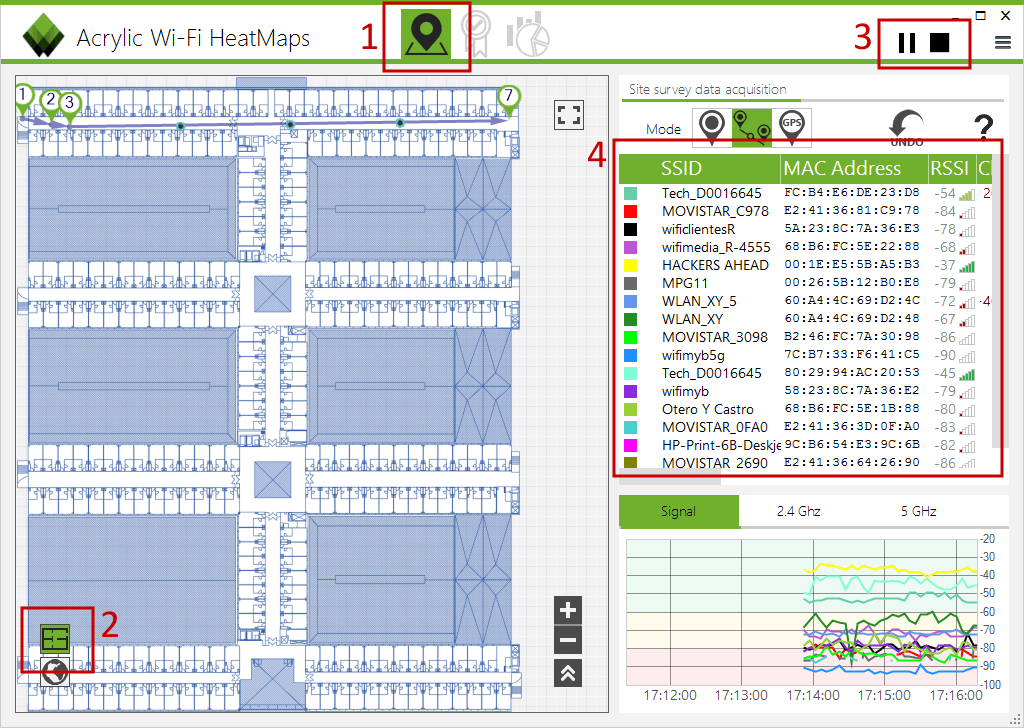Open help question mark
The width and height of the screenshot is (1024, 728).
coord(984,127)
